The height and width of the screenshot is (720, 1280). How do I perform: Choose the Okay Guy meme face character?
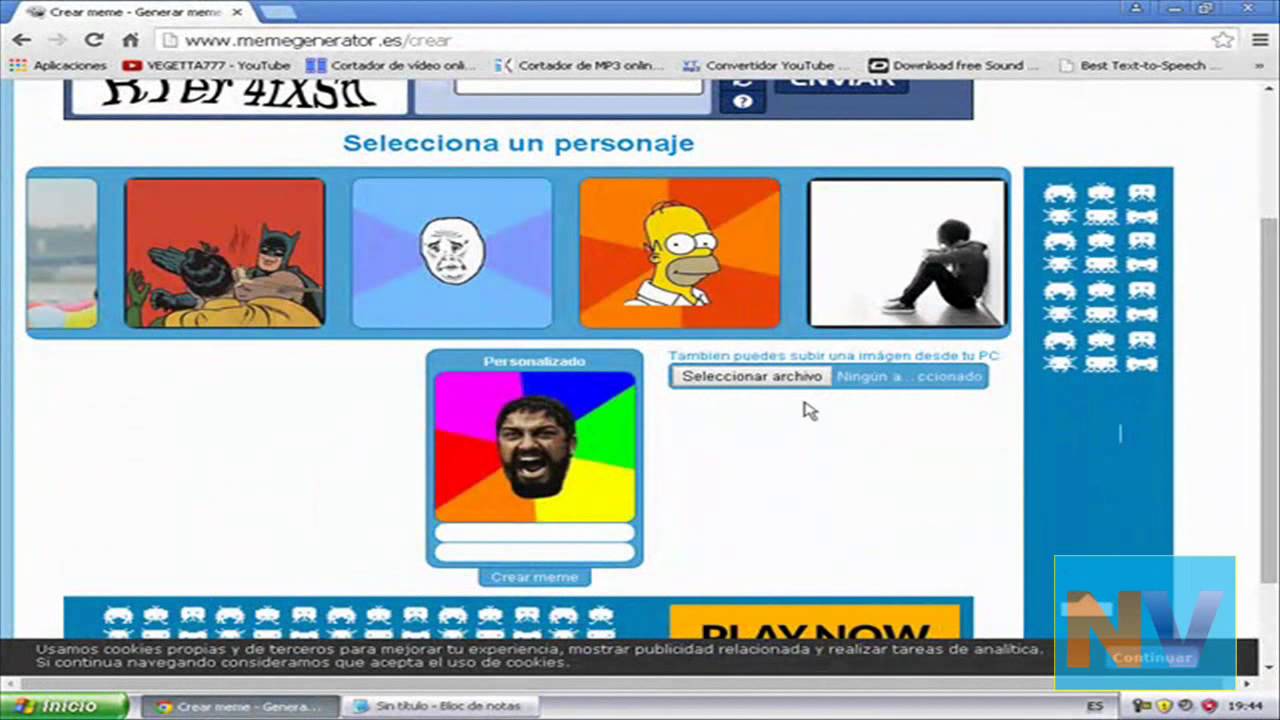pos(452,253)
